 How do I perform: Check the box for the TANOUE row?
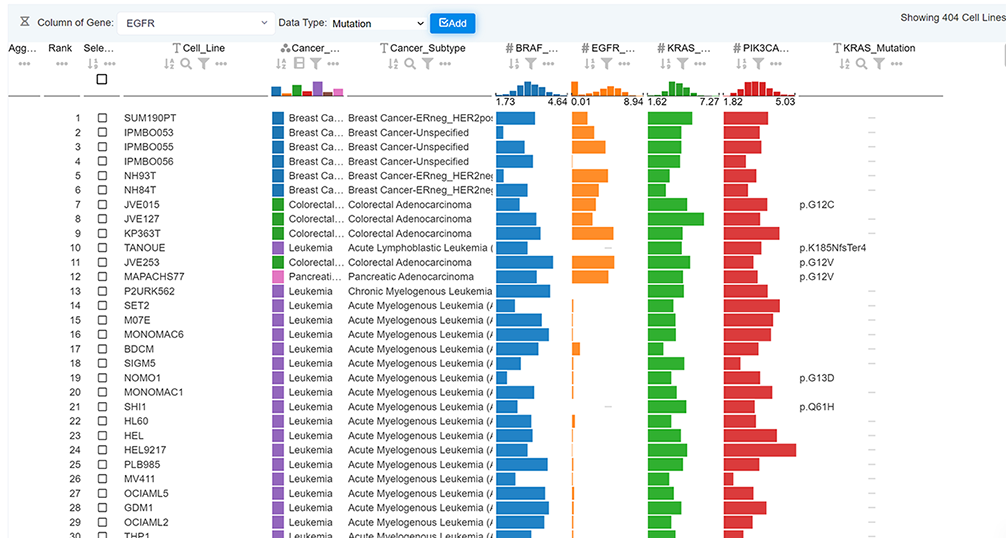[x=102, y=248]
